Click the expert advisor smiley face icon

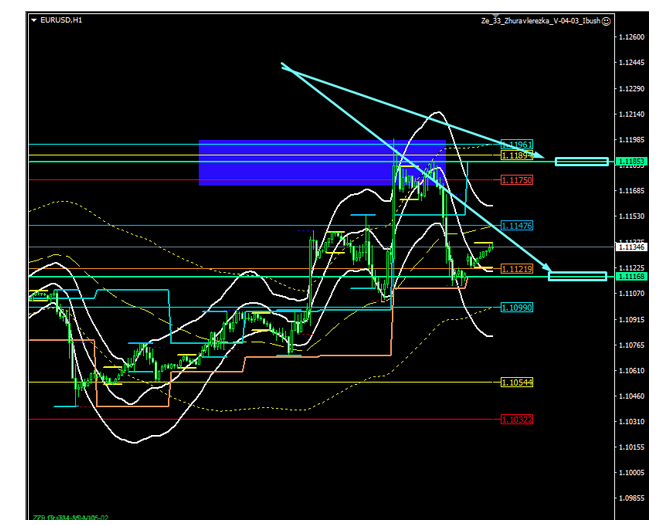pyautogui.click(x=607, y=19)
